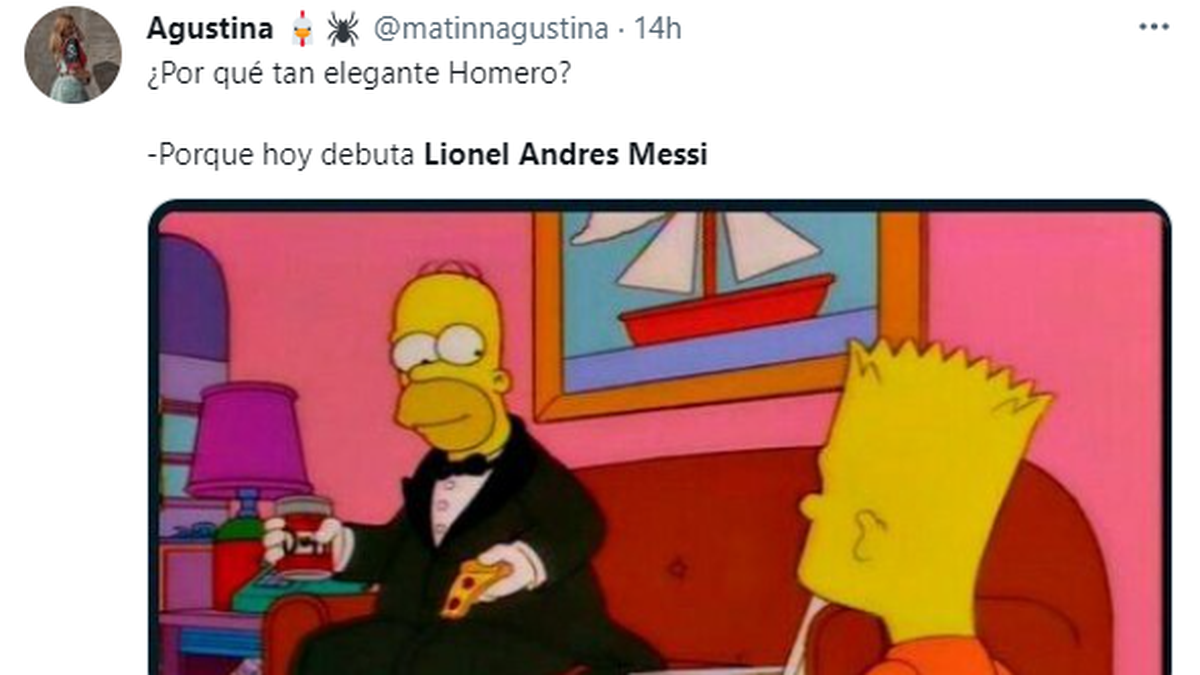Click the 14h tweet timestamp
1200x675 pixels.
click(x=658, y=29)
